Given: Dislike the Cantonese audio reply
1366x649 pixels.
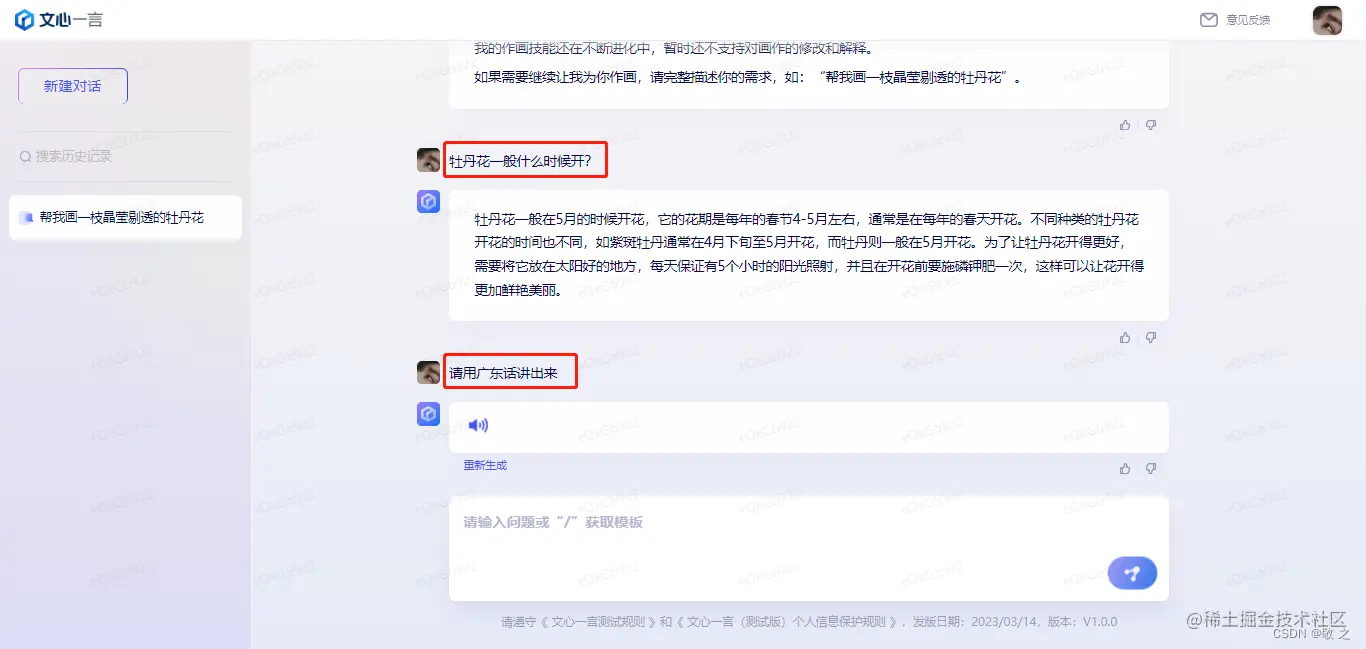Looking at the screenshot, I should 1151,468.
